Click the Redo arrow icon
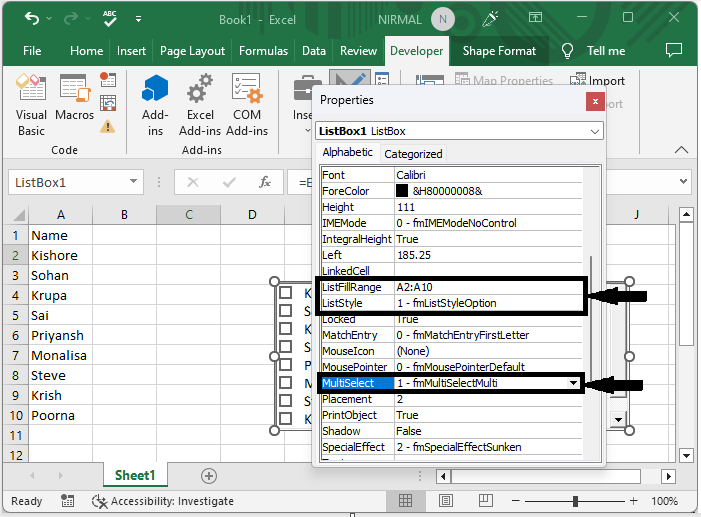 71,18
